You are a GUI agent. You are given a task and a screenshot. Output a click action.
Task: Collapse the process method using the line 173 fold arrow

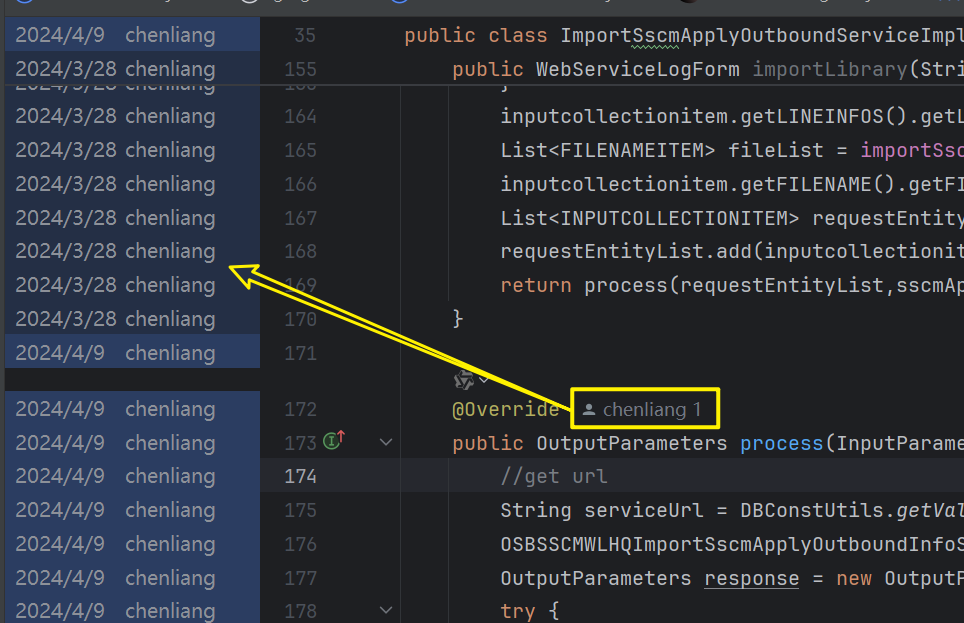click(386, 441)
